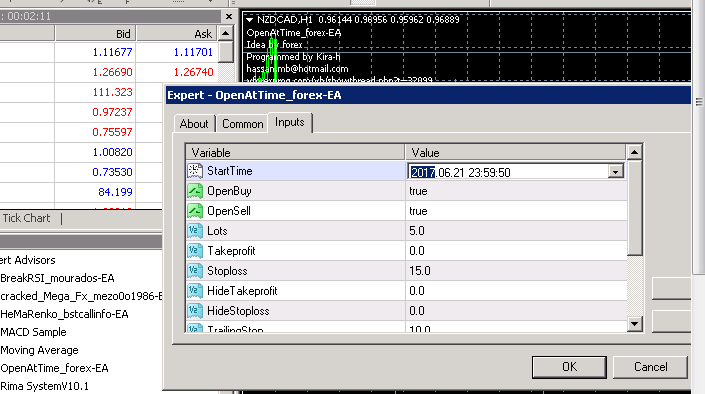Click the OpenBuy value true
This screenshot has width=705, height=394.
(x=418, y=191)
